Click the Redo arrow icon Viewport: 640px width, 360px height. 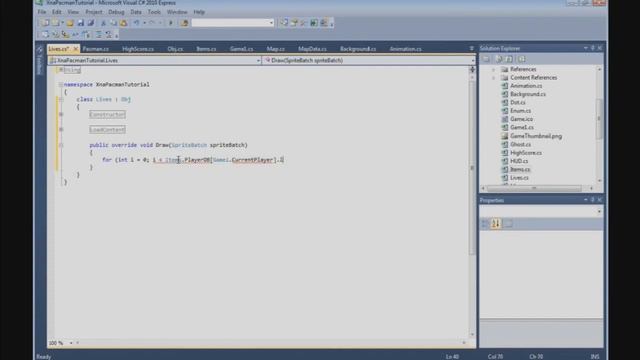click(152, 23)
